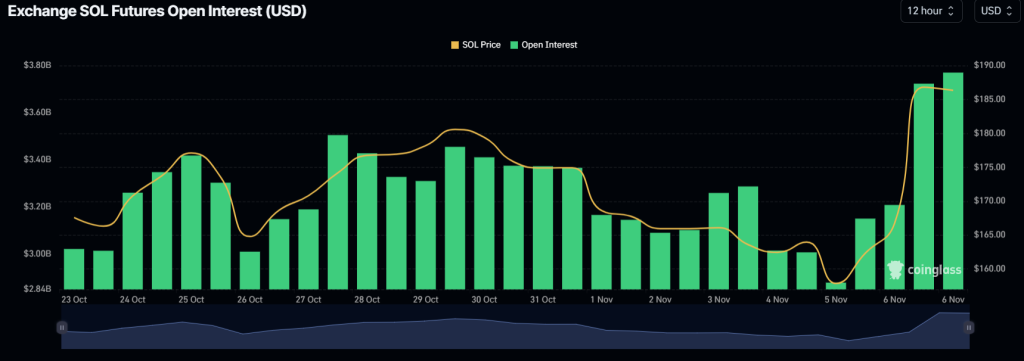Click the 23 Oct date label
Screen dimensions: 1024x361
74,300
